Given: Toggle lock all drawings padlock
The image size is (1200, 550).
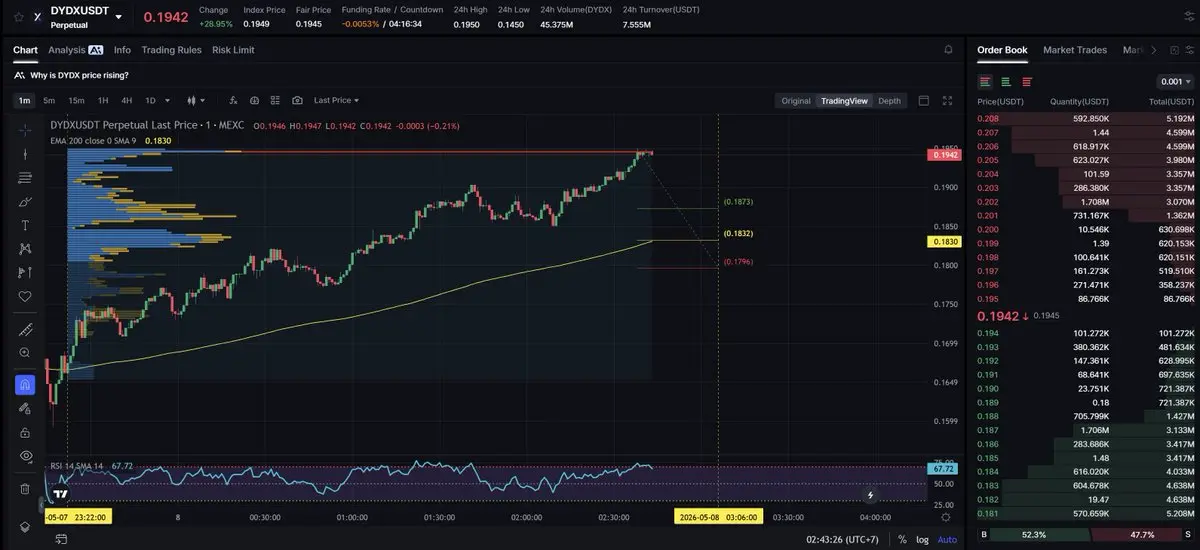Looking at the screenshot, I should (25, 432).
